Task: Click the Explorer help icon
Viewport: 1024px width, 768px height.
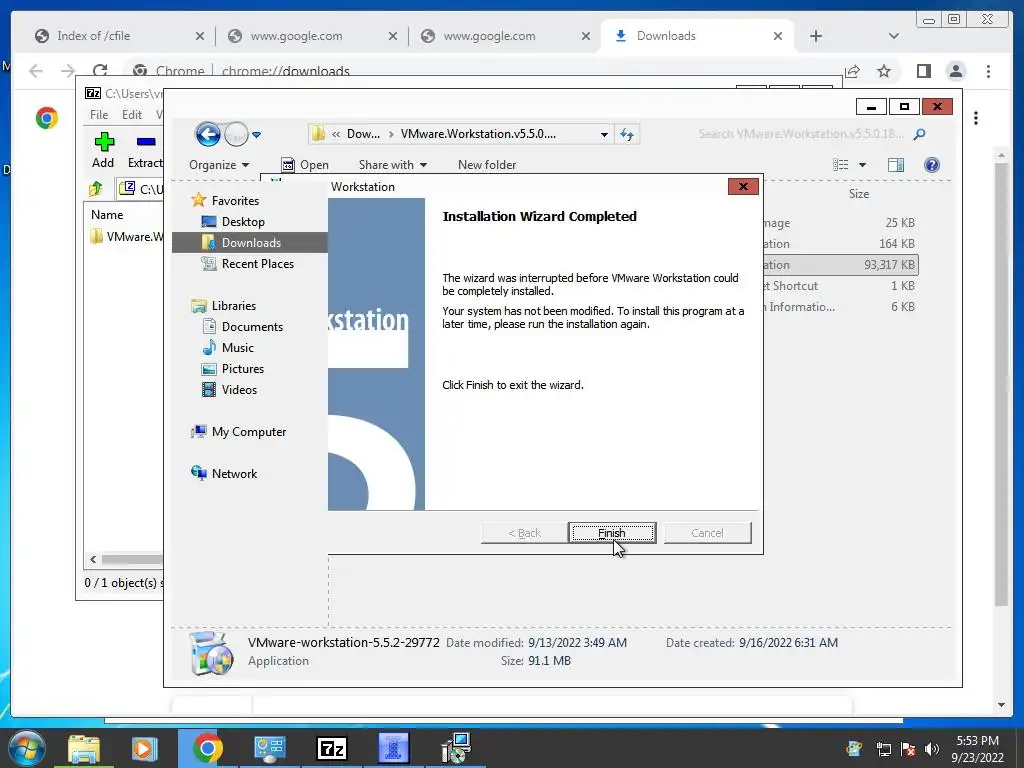Action: coord(932,165)
